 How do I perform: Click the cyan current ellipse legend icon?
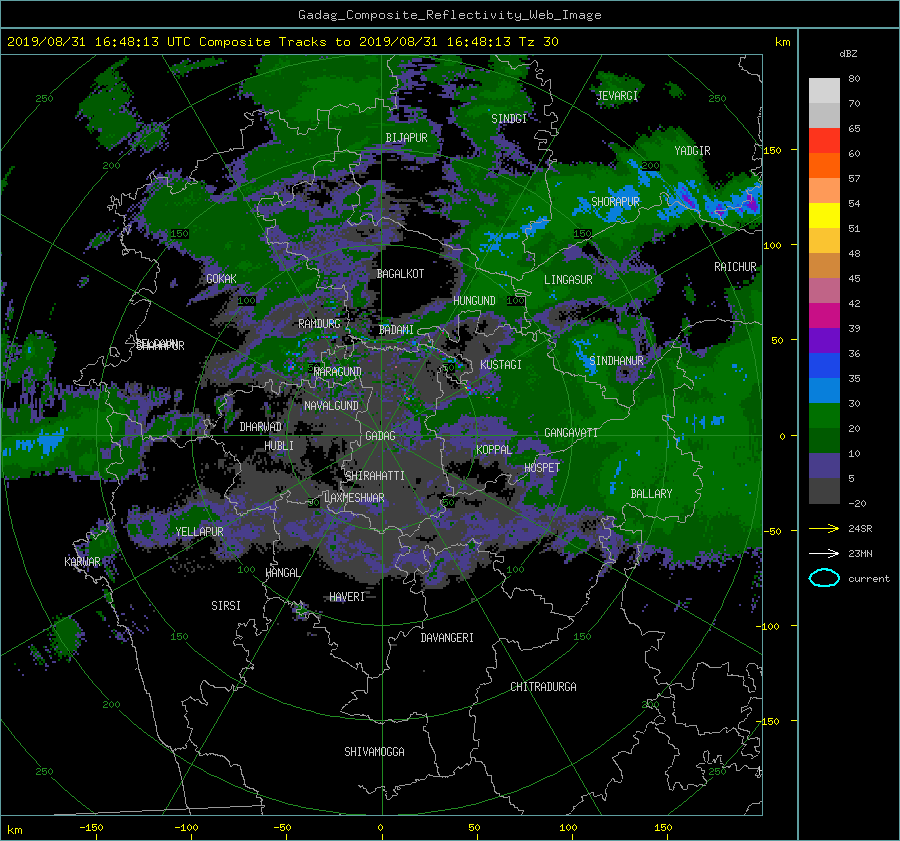[824, 578]
